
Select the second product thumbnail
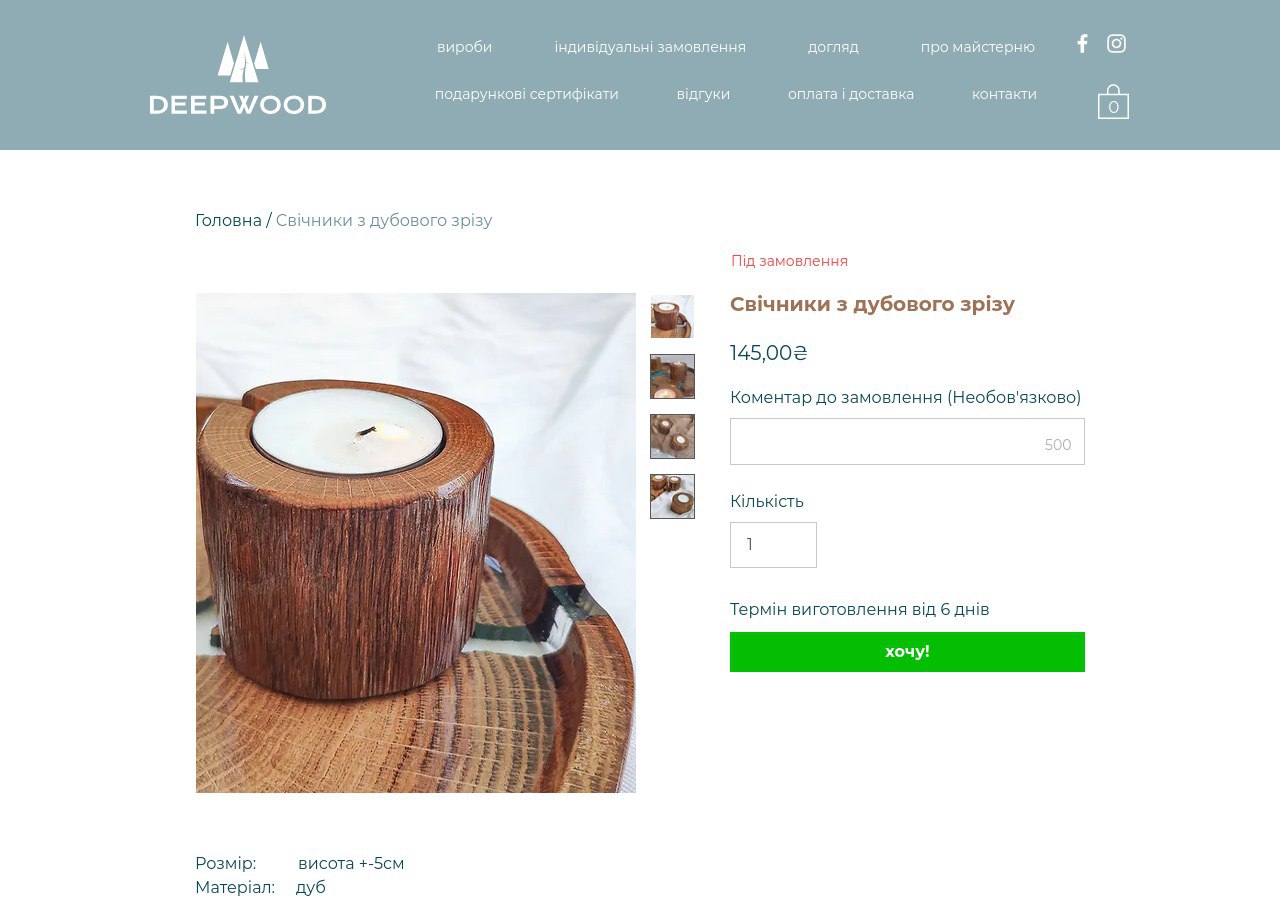pyautogui.click(x=672, y=377)
